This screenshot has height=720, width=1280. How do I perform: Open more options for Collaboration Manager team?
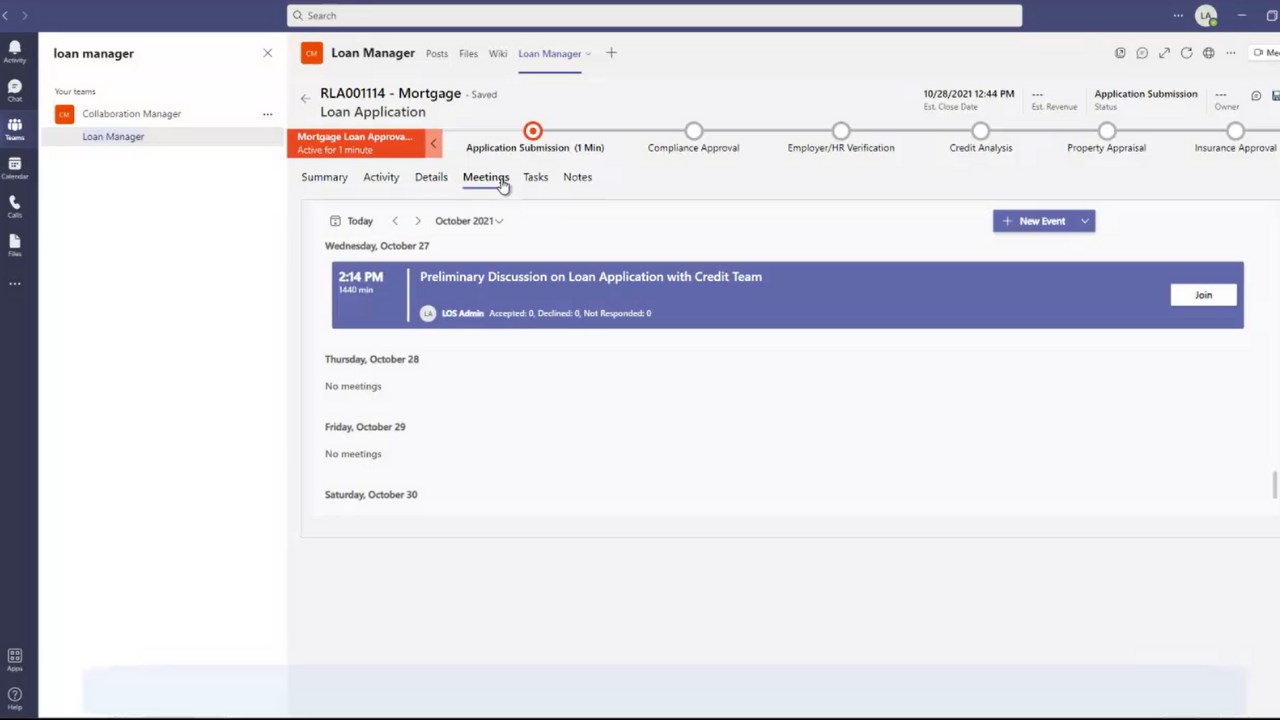[x=267, y=114]
